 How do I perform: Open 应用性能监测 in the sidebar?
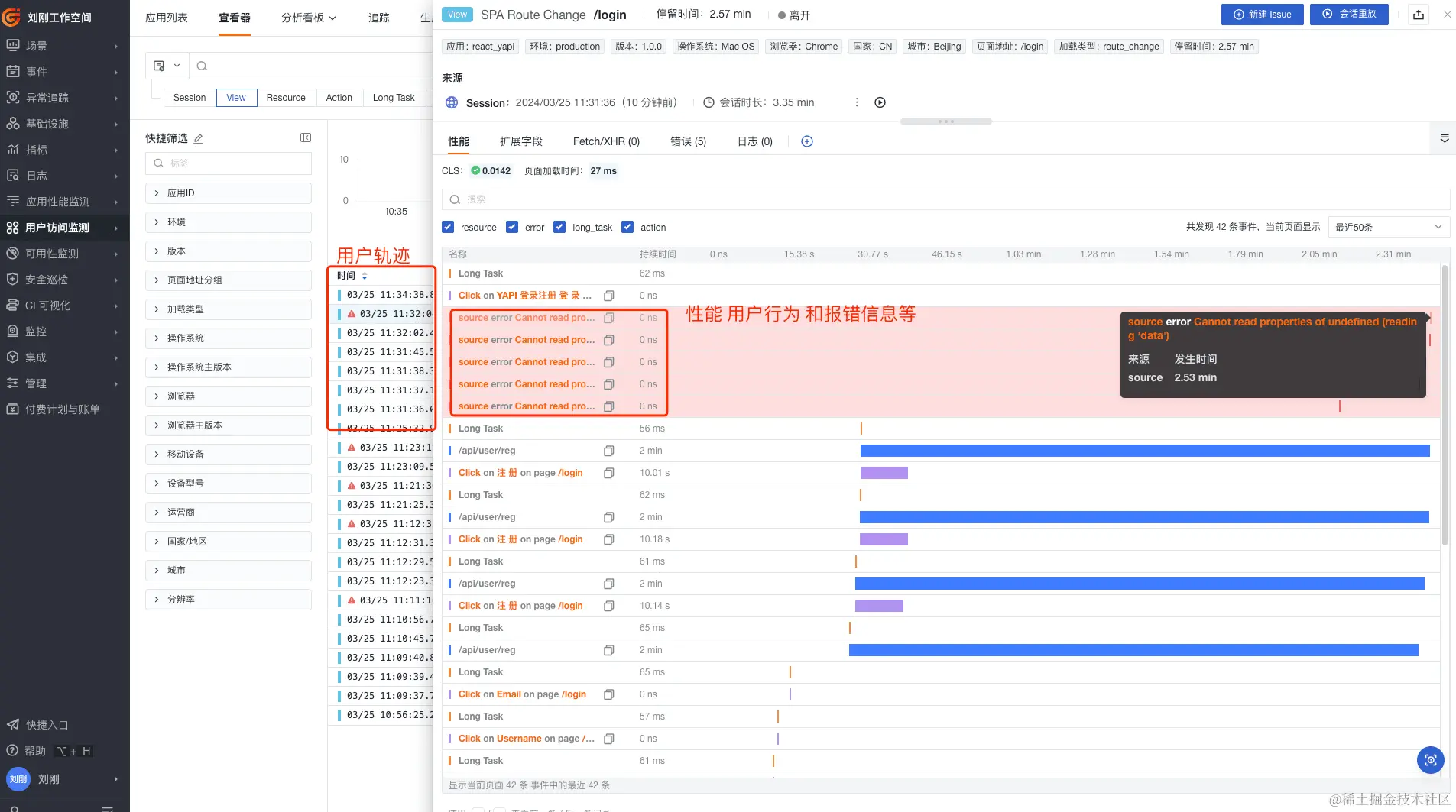[63, 202]
